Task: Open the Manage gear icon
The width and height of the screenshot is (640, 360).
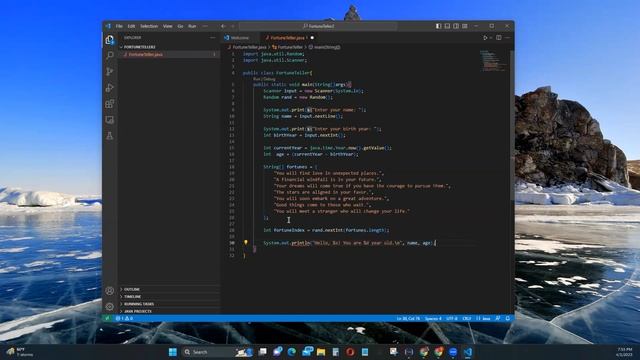Action: tap(109, 307)
